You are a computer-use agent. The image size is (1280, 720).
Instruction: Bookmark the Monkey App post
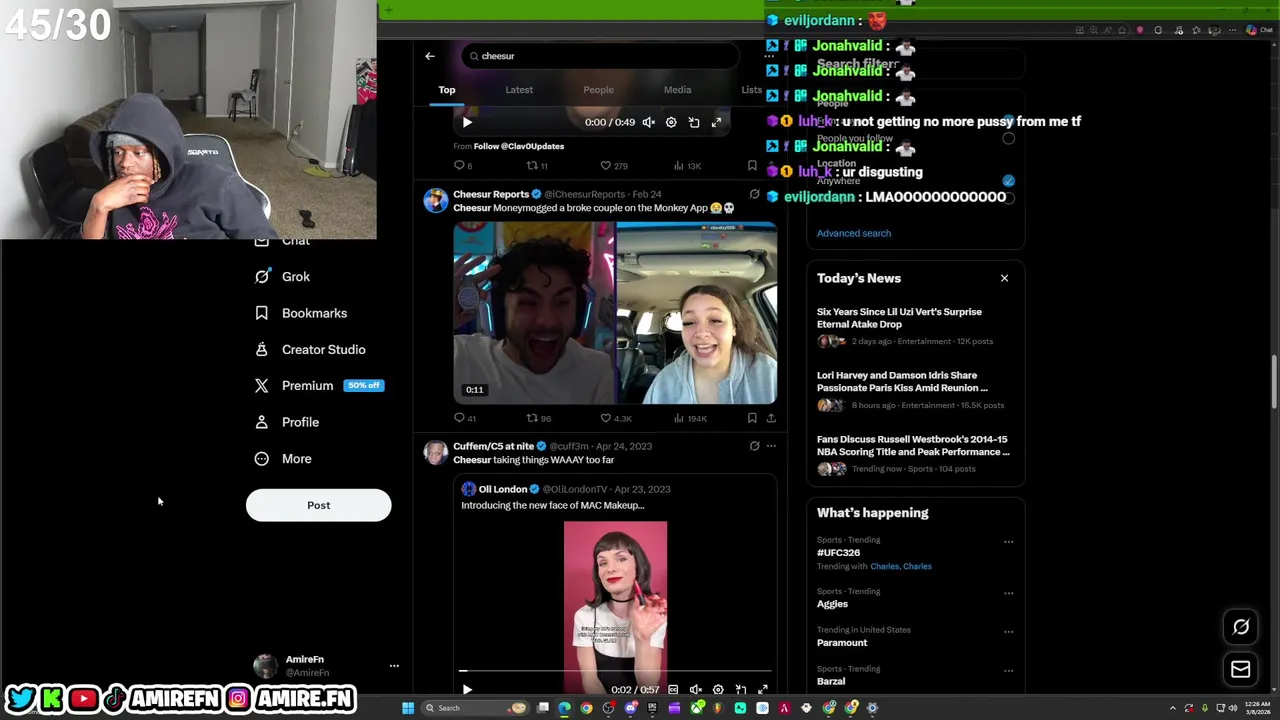752,418
